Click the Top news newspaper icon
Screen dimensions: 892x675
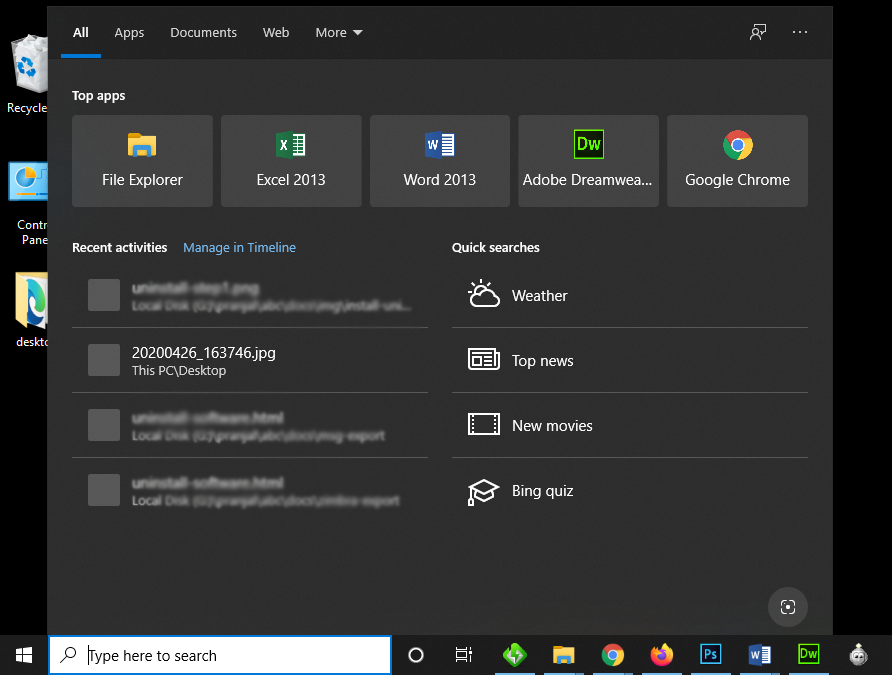click(484, 359)
